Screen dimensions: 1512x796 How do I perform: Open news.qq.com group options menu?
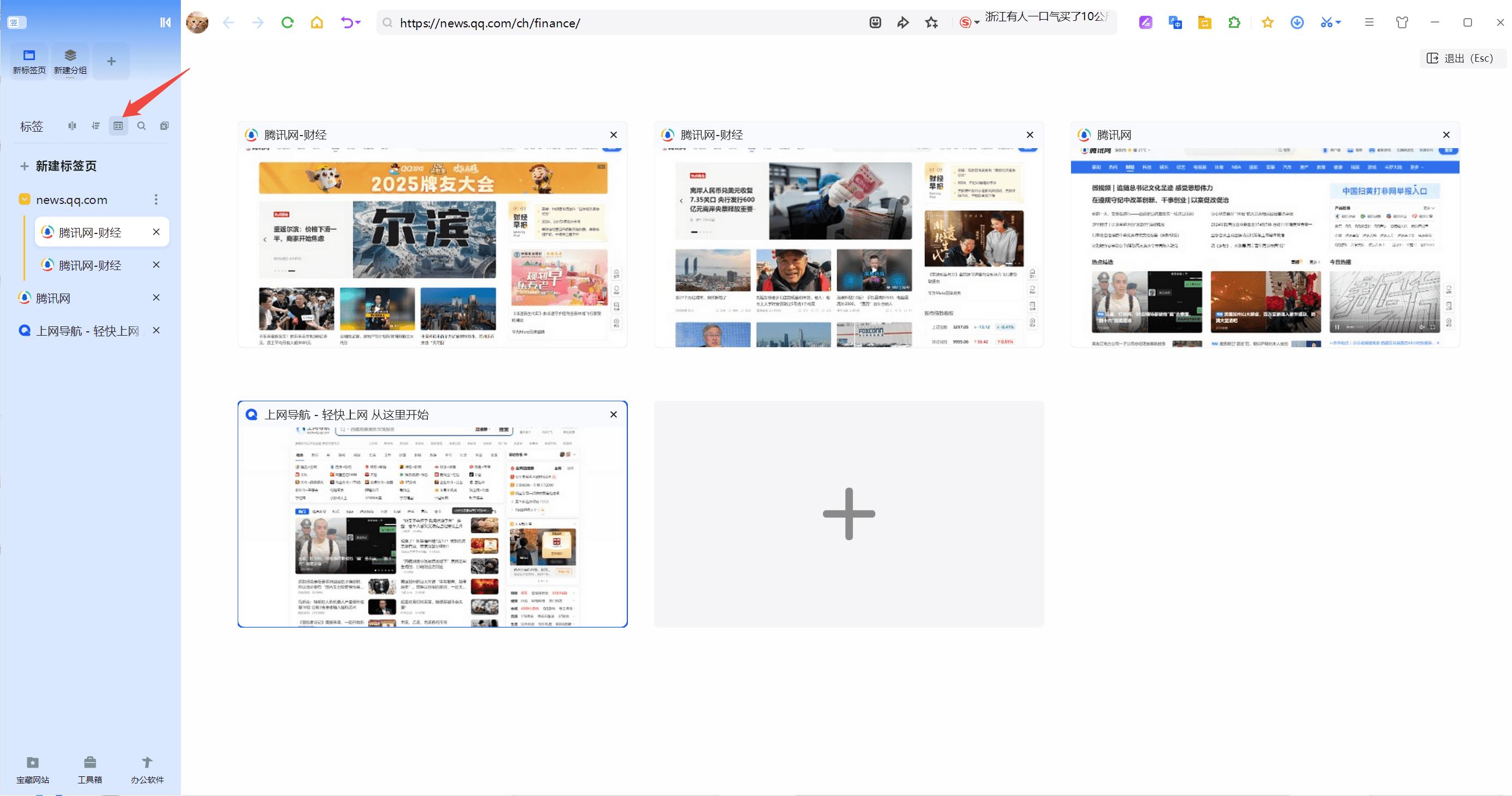pos(156,199)
